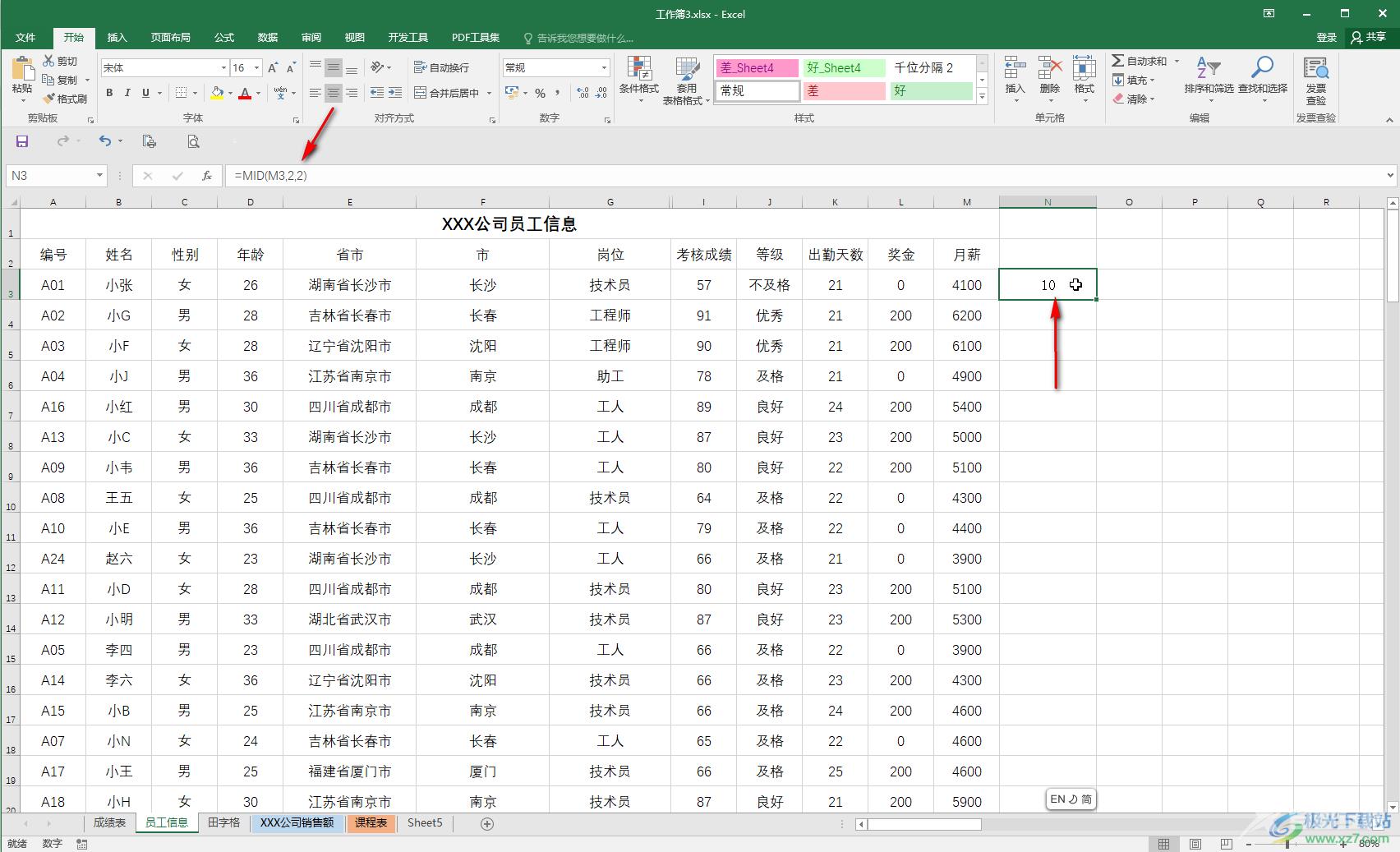Apply the pink 差_Sheet4 cell style

click(756, 67)
